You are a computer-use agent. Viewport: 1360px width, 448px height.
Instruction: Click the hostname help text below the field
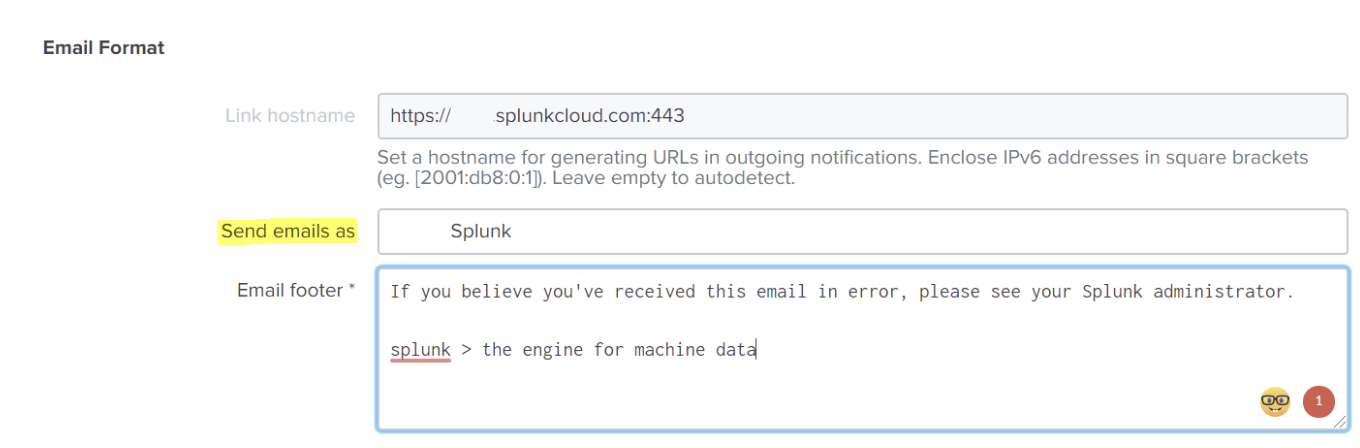(x=842, y=158)
